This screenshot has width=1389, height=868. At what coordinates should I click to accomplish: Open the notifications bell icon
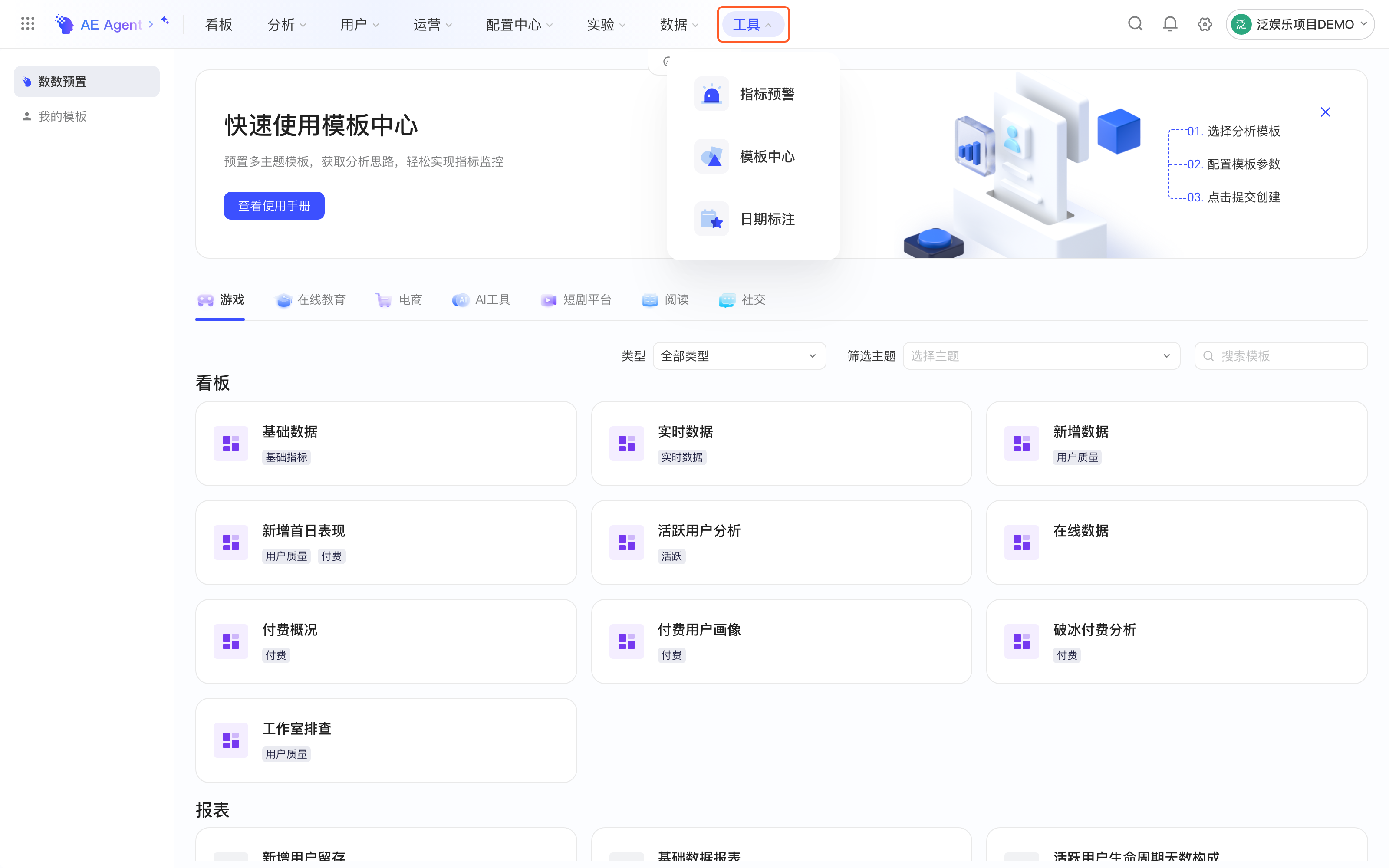click(1170, 24)
